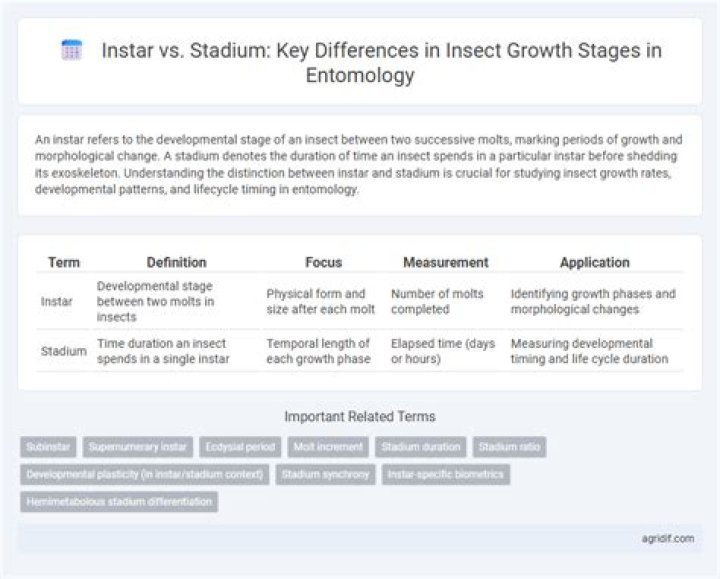Screen dimensions: 720x579
Task: Click the Instar row label
Action: [56, 302]
